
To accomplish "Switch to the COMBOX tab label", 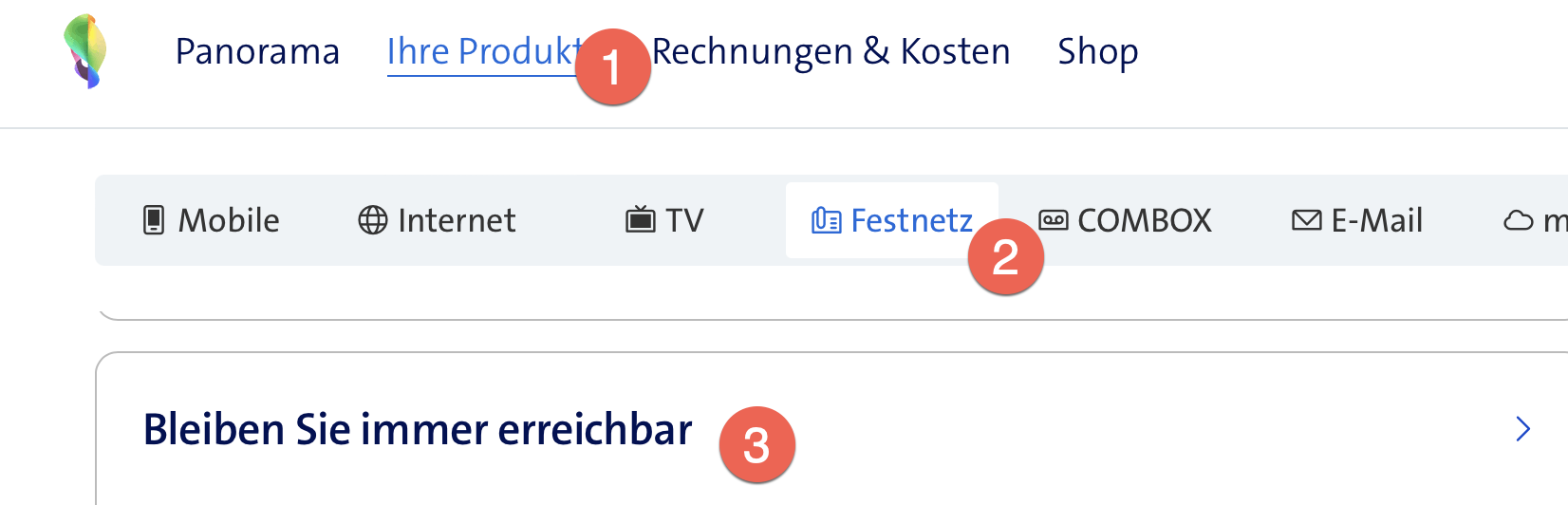I will click(1145, 220).
